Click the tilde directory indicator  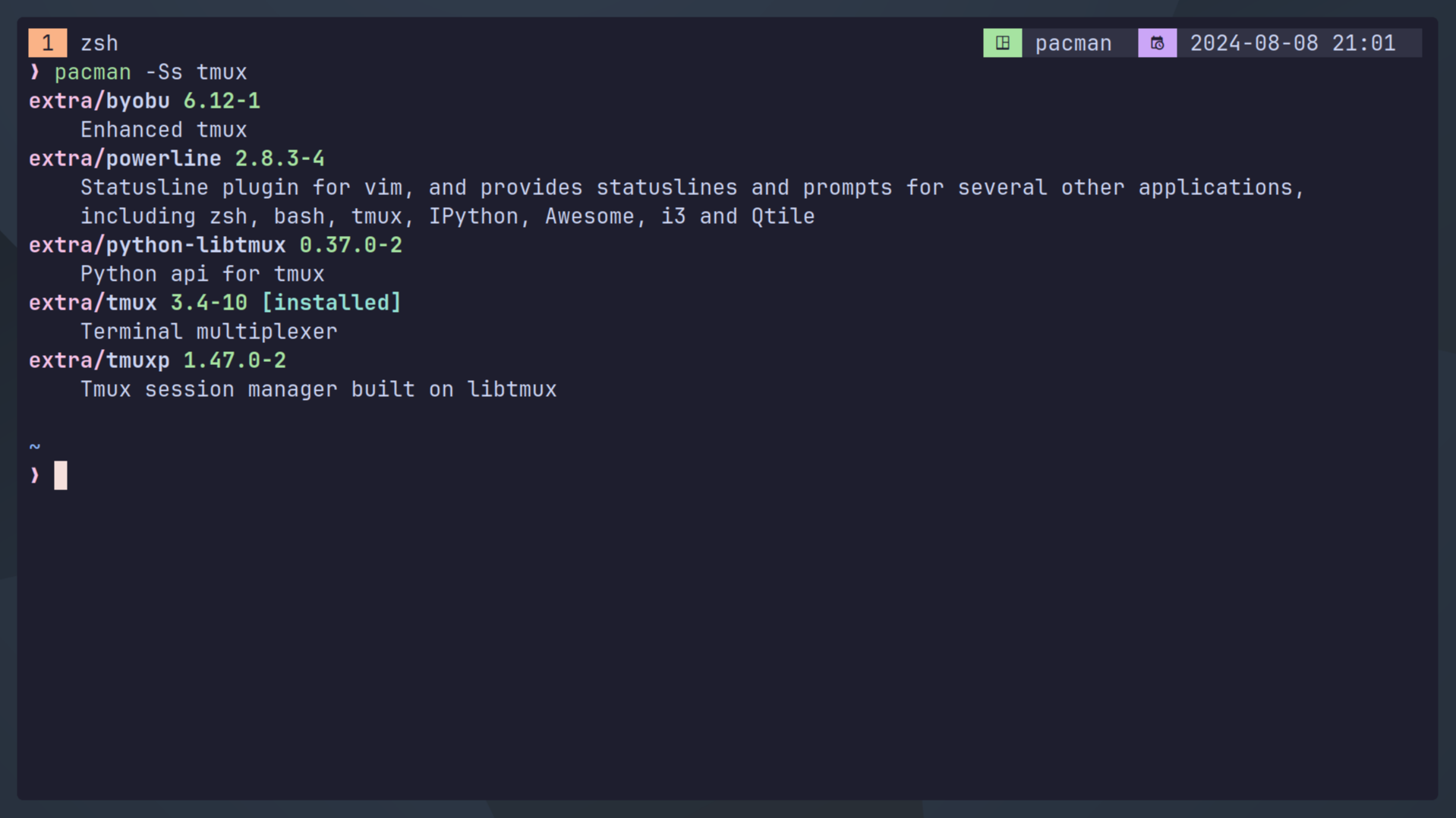pos(35,447)
